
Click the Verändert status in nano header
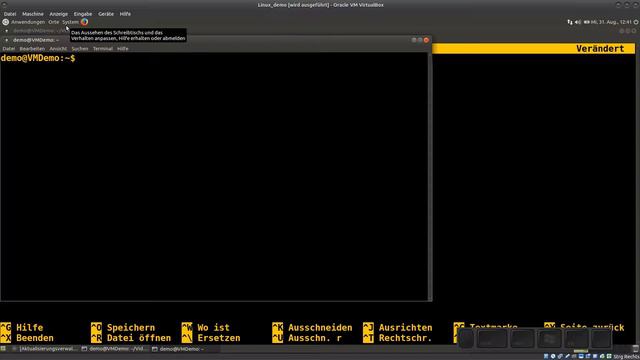(600, 49)
